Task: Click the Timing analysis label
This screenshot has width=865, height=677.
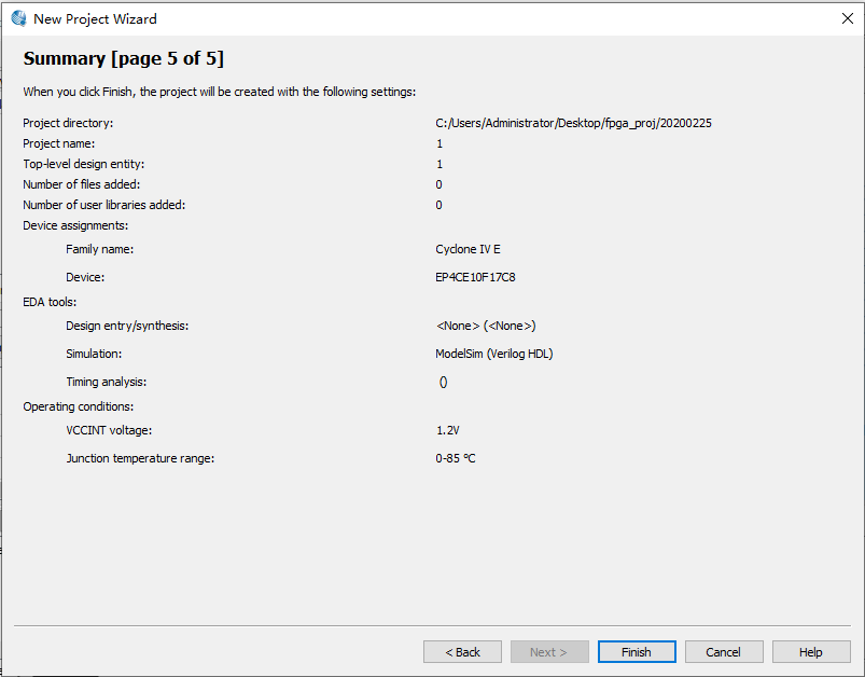Action: [x=106, y=382]
